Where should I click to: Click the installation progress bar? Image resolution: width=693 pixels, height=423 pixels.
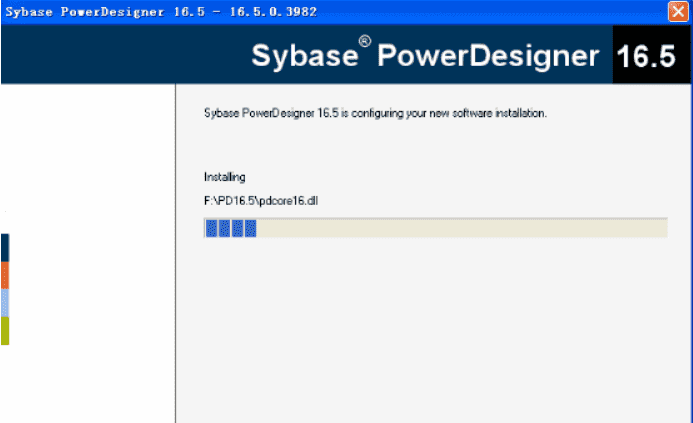click(435, 228)
